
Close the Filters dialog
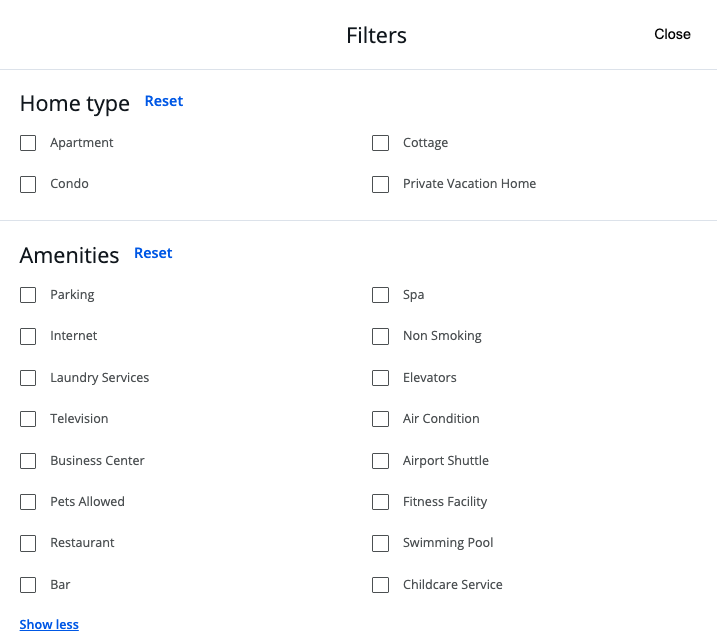click(672, 34)
